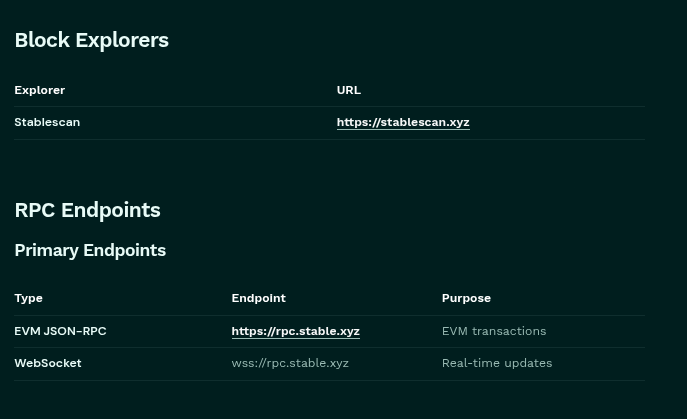The width and height of the screenshot is (687, 419).
Task: Click the Real-time updates purpose text
Action: [x=497, y=363]
